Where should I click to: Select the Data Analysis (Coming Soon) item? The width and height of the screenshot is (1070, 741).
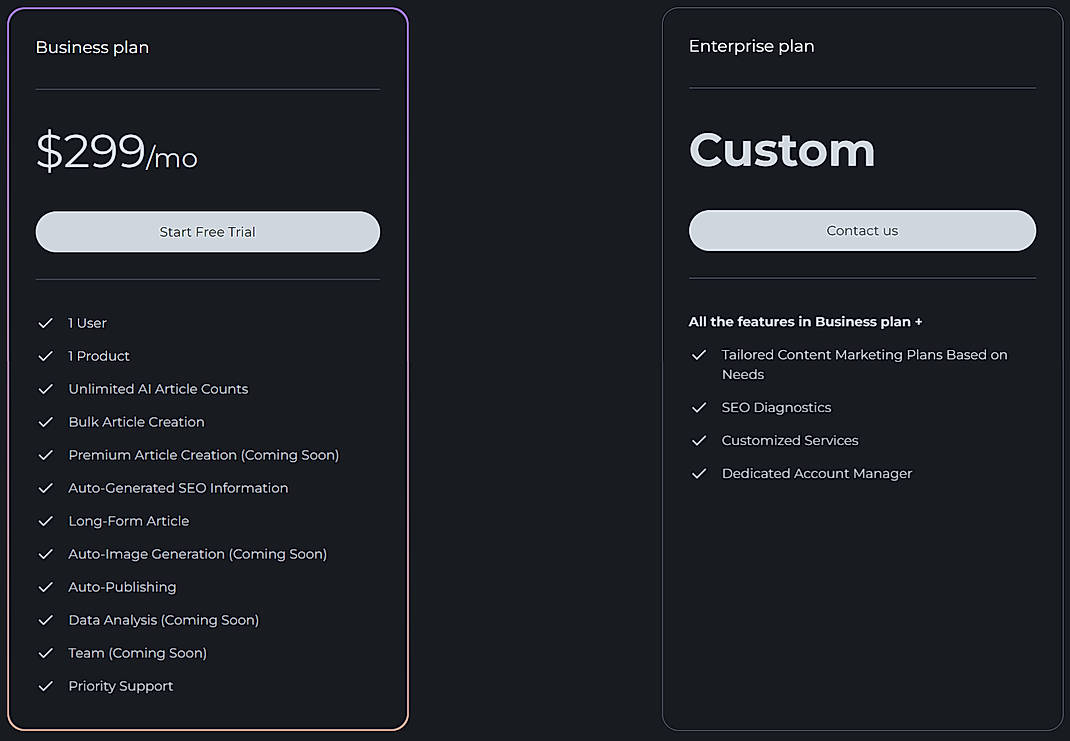[163, 619]
